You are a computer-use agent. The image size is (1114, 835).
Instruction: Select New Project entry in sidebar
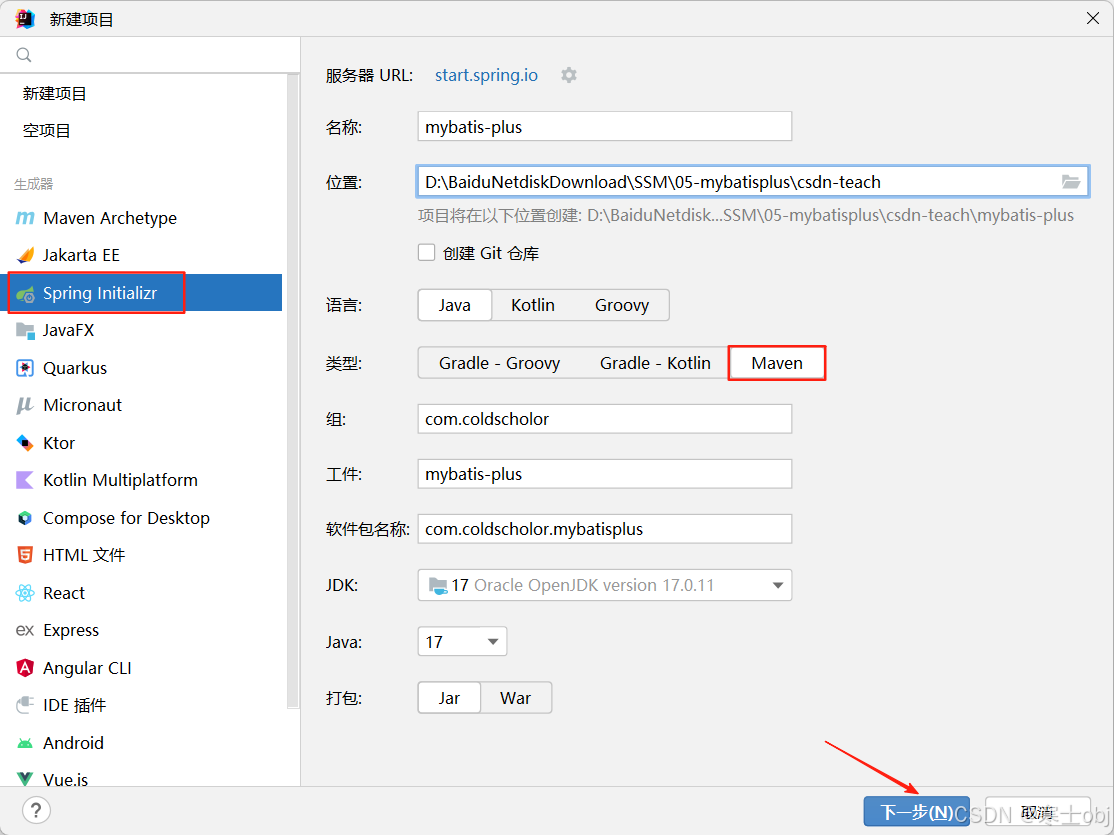[55, 94]
